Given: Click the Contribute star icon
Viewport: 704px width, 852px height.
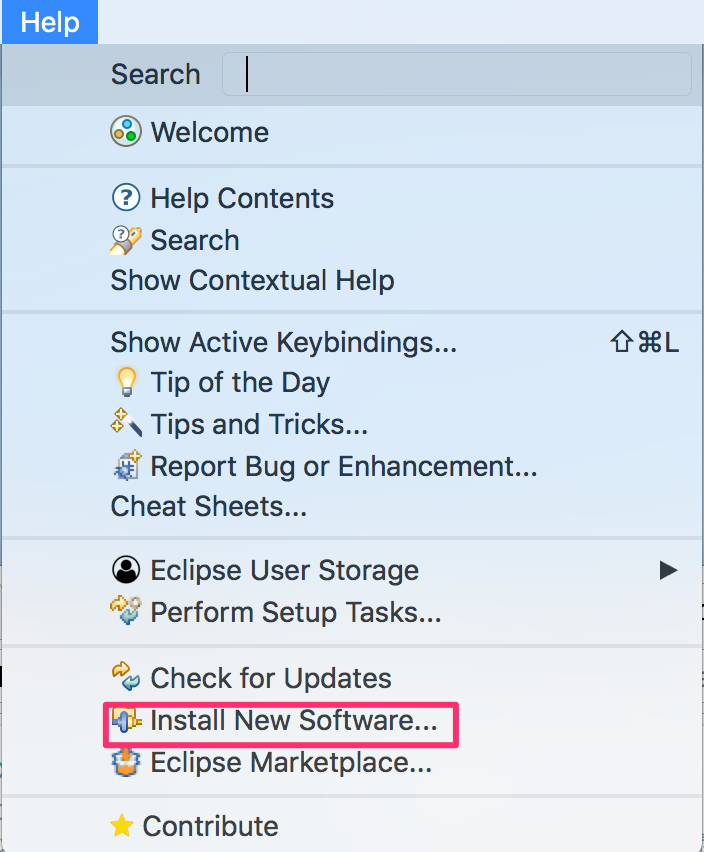Looking at the screenshot, I should pos(122,826).
